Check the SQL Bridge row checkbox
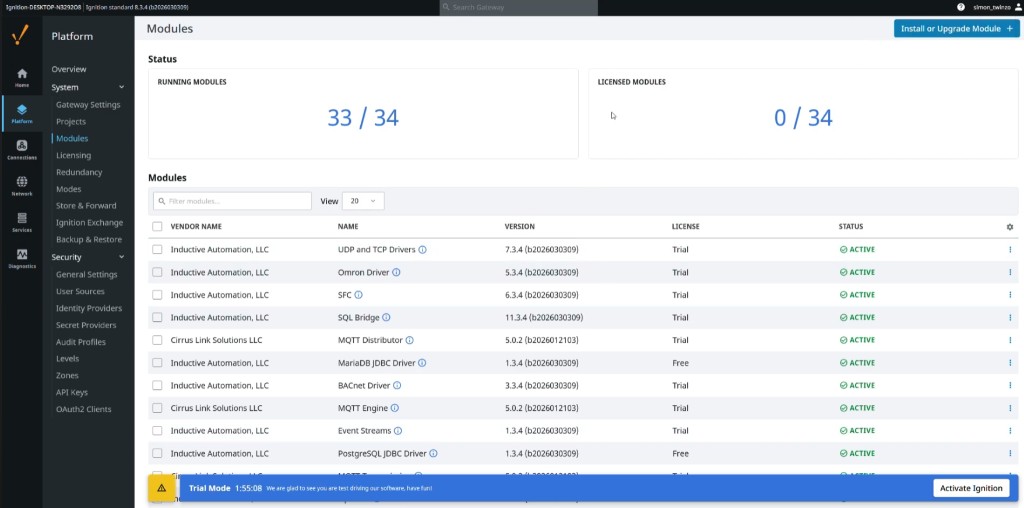 157,317
